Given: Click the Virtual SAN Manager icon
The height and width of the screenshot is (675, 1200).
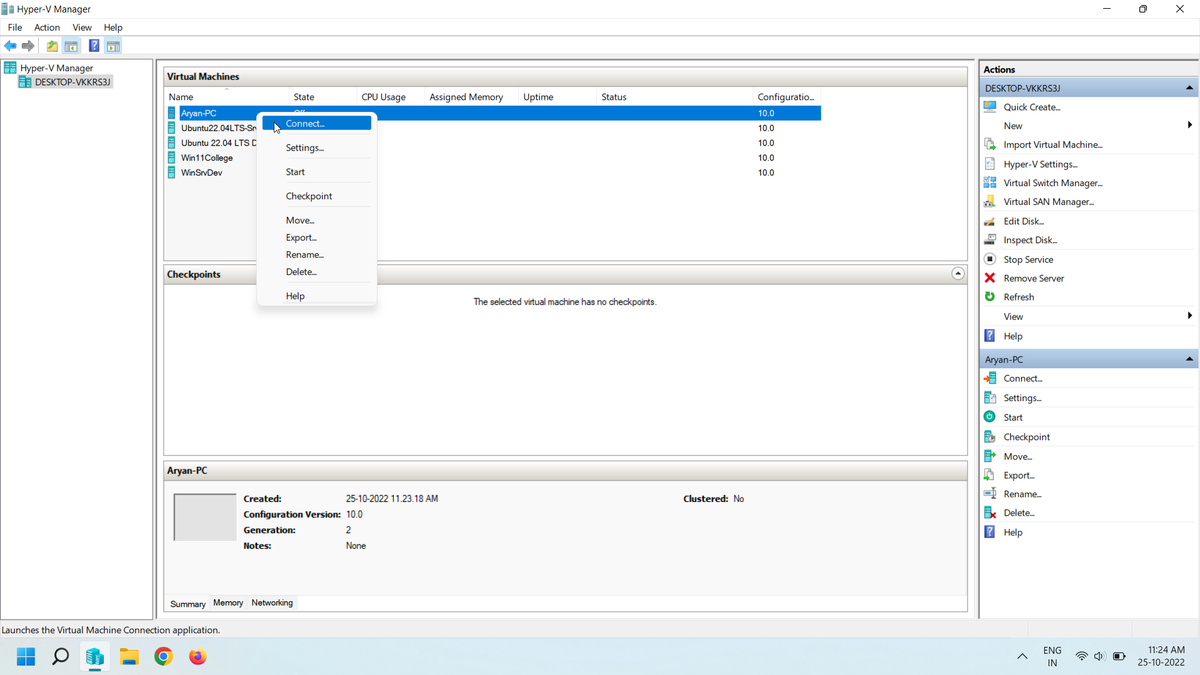Looking at the screenshot, I should [x=990, y=202].
